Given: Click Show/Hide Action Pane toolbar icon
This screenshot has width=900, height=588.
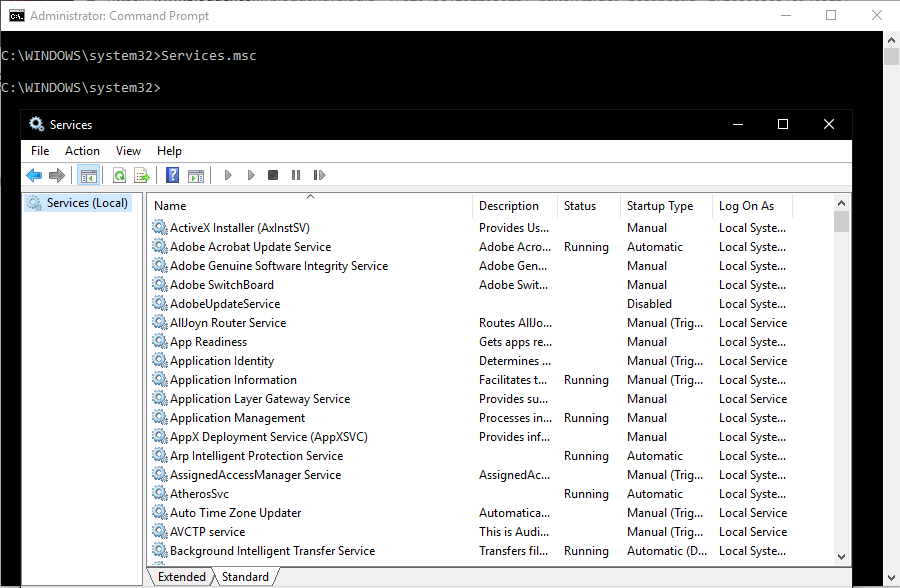Looking at the screenshot, I should tap(196, 175).
